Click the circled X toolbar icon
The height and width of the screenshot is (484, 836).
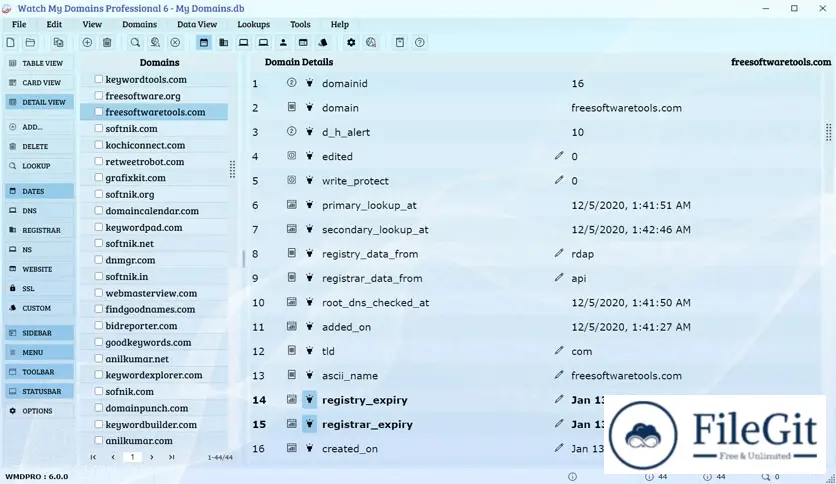(175, 43)
